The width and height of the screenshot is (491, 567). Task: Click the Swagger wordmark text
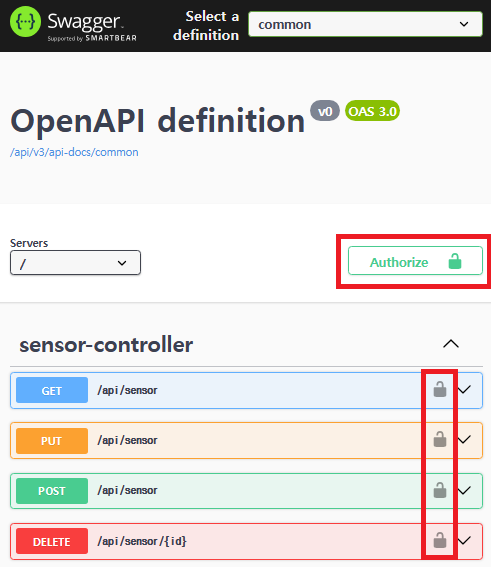tap(84, 22)
